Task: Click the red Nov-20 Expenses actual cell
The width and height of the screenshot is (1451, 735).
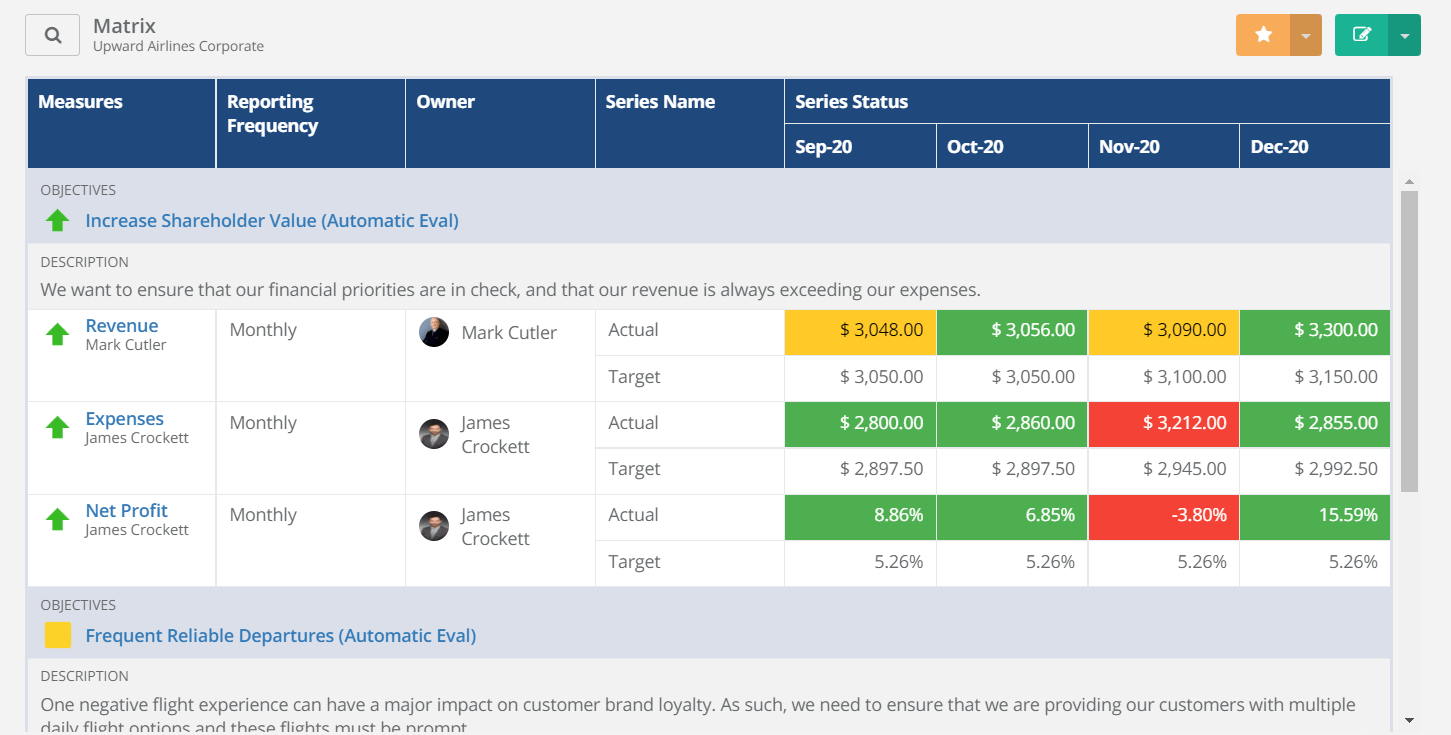Action: (x=1163, y=423)
